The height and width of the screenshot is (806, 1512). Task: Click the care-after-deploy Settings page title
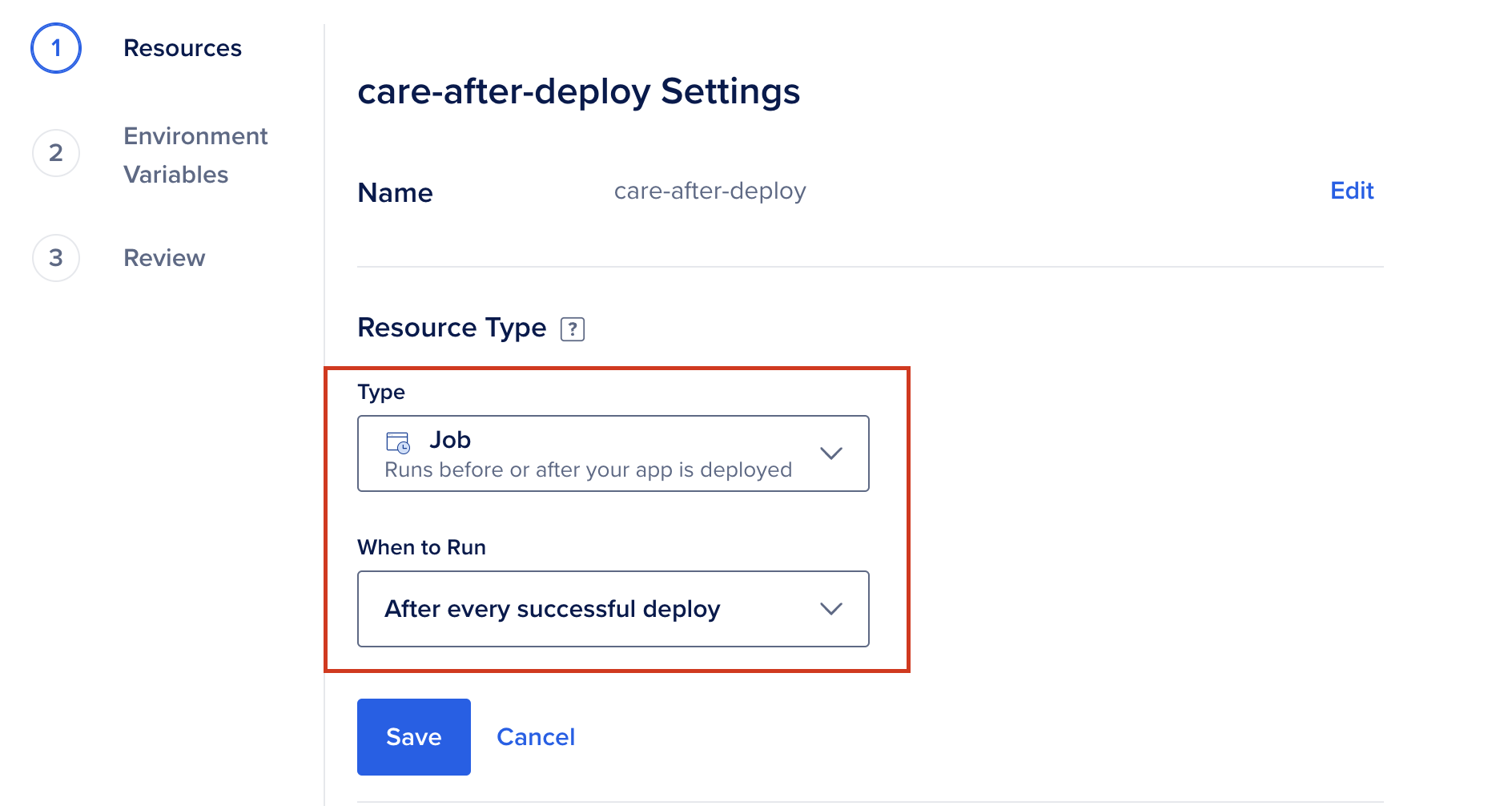click(x=578, y=91)
